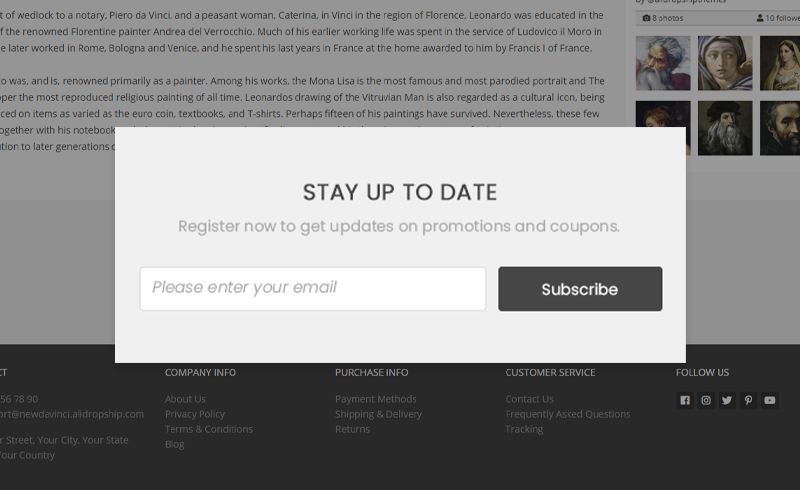This screenshot has width=800, height=490.
Task: Click the Subscribe button
Action: point(580,289)
